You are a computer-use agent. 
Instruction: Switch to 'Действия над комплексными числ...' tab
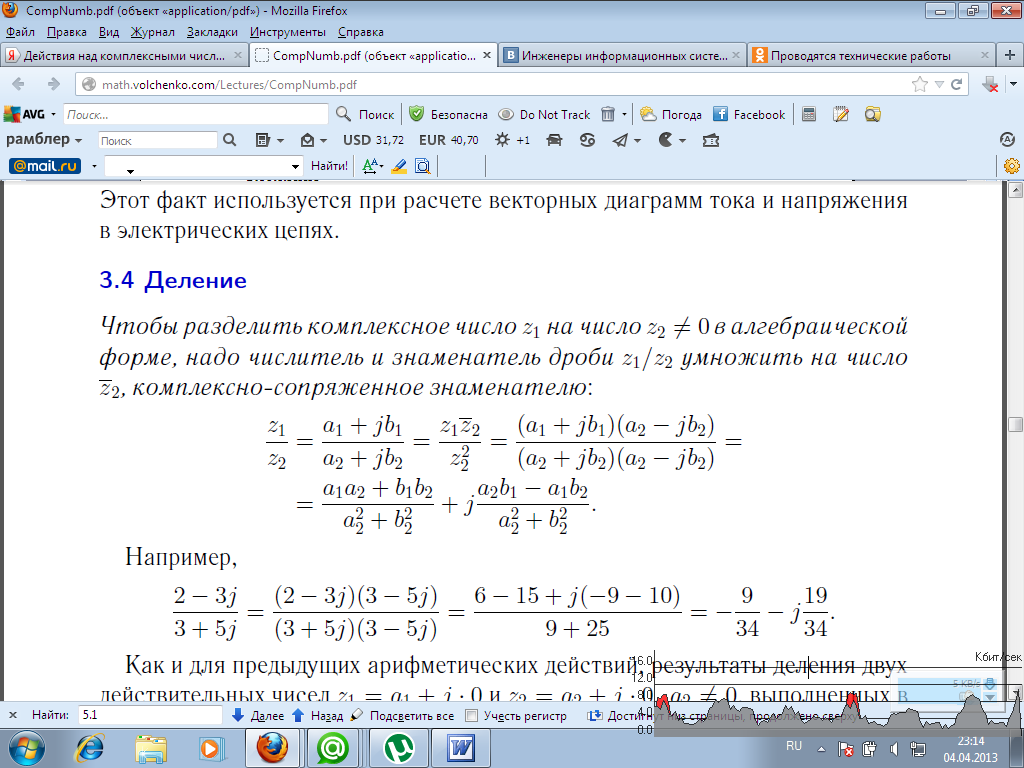point(124,56)
